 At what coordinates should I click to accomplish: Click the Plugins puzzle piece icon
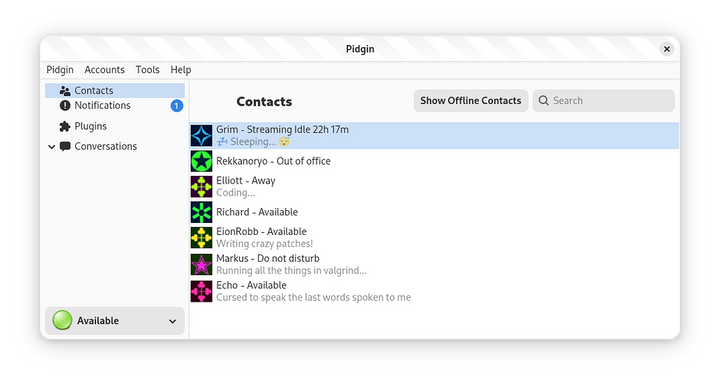click(65, 126)
